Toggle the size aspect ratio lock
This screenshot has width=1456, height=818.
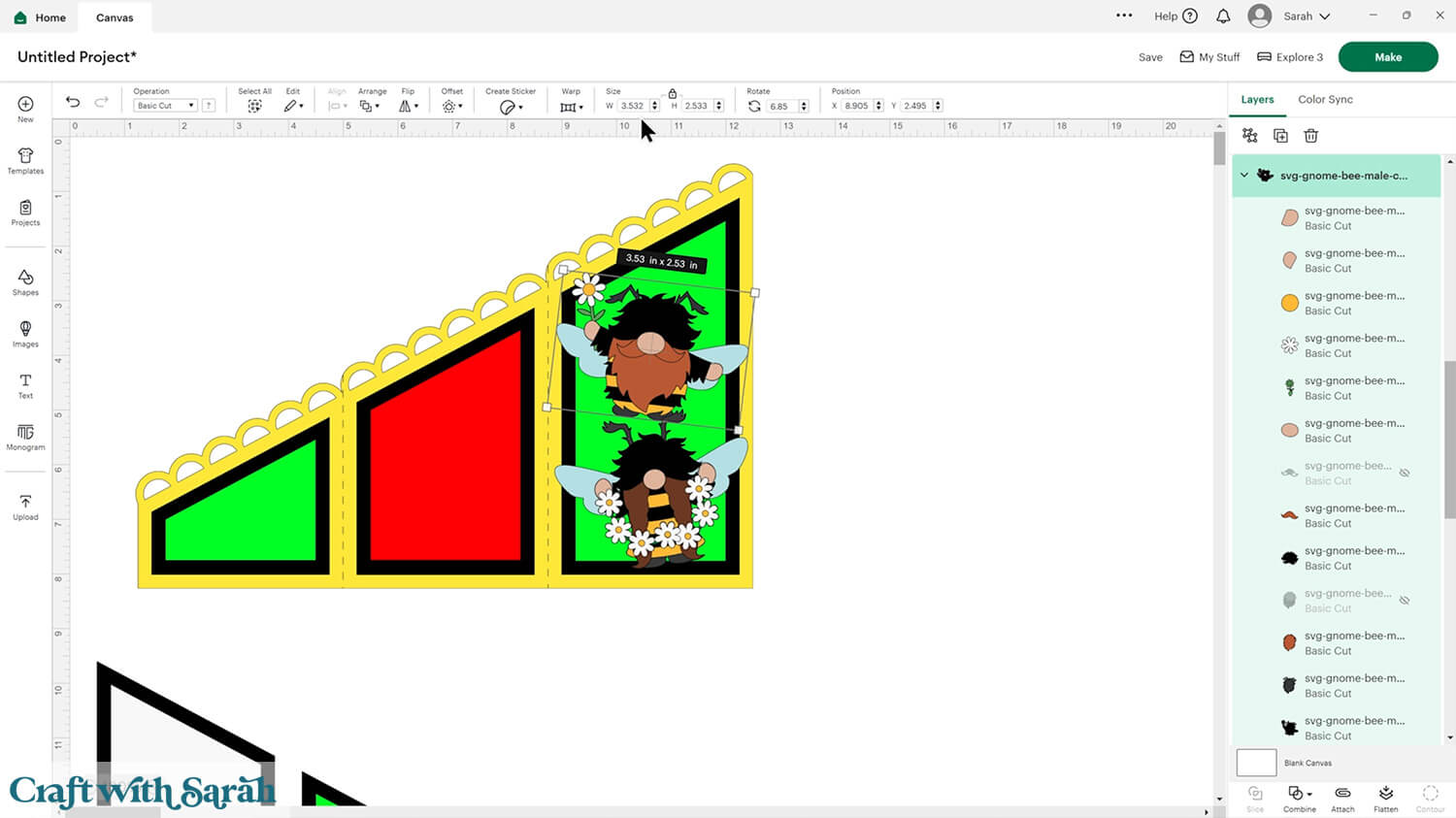click(672, 93)
